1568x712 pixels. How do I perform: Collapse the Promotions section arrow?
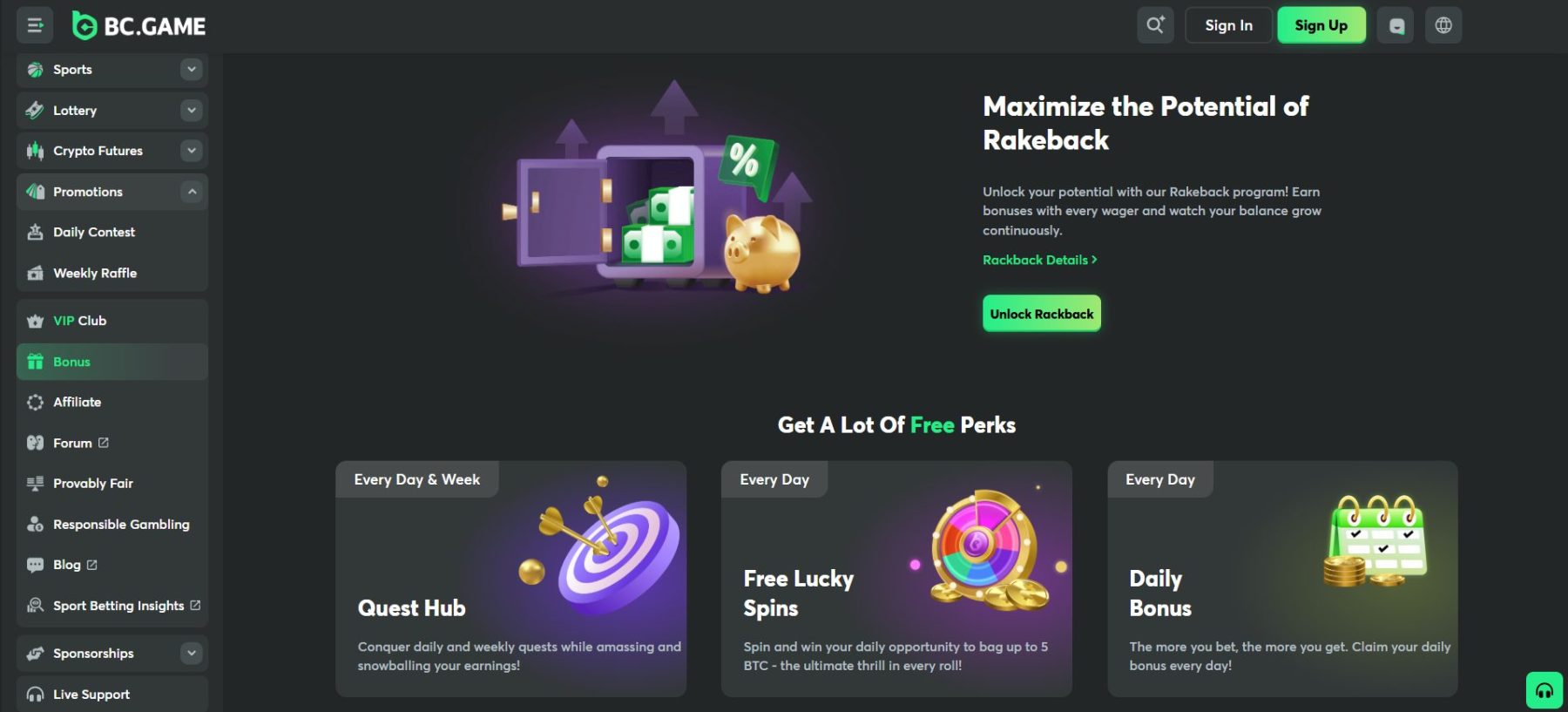tap(192, 192)
